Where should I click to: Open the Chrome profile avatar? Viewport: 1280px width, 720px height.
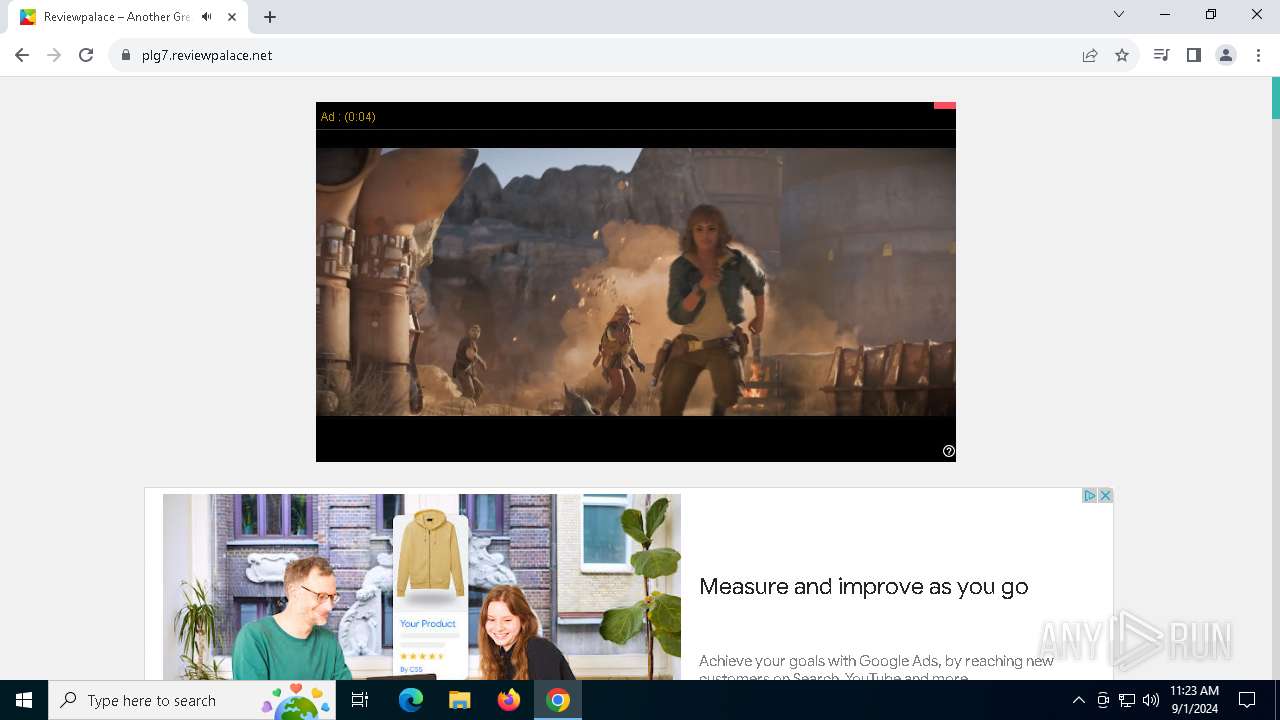1226,55
